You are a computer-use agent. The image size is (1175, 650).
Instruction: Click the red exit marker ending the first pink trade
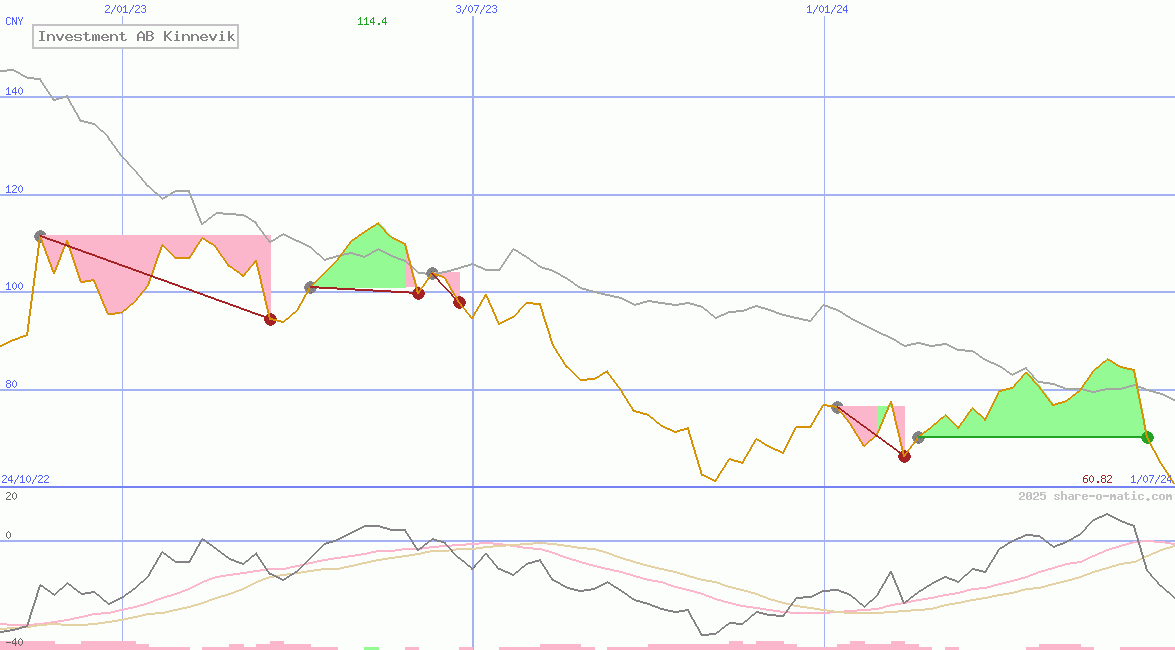[x=270, y=319]
